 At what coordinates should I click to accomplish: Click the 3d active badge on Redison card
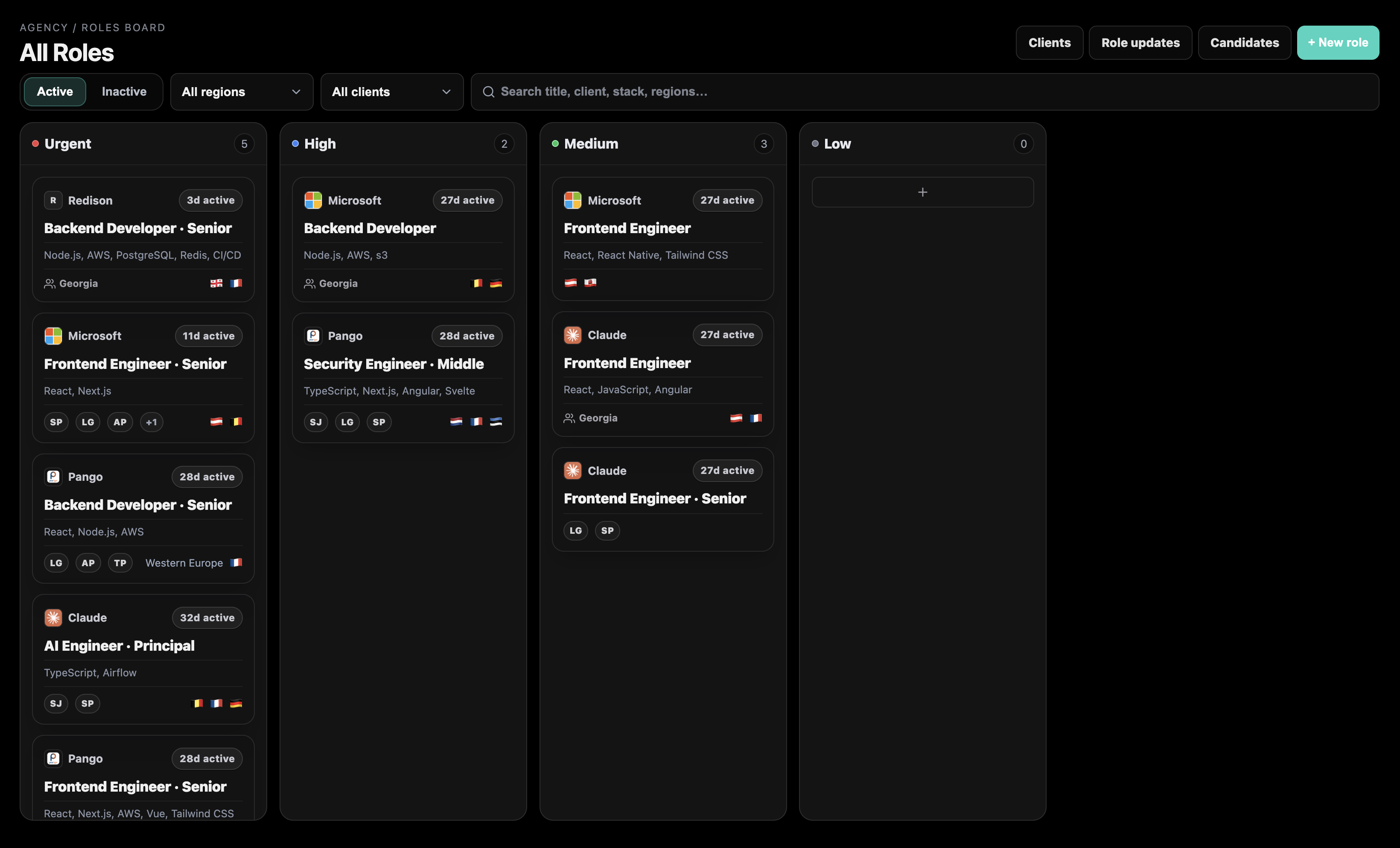click(x=211, y=200)
